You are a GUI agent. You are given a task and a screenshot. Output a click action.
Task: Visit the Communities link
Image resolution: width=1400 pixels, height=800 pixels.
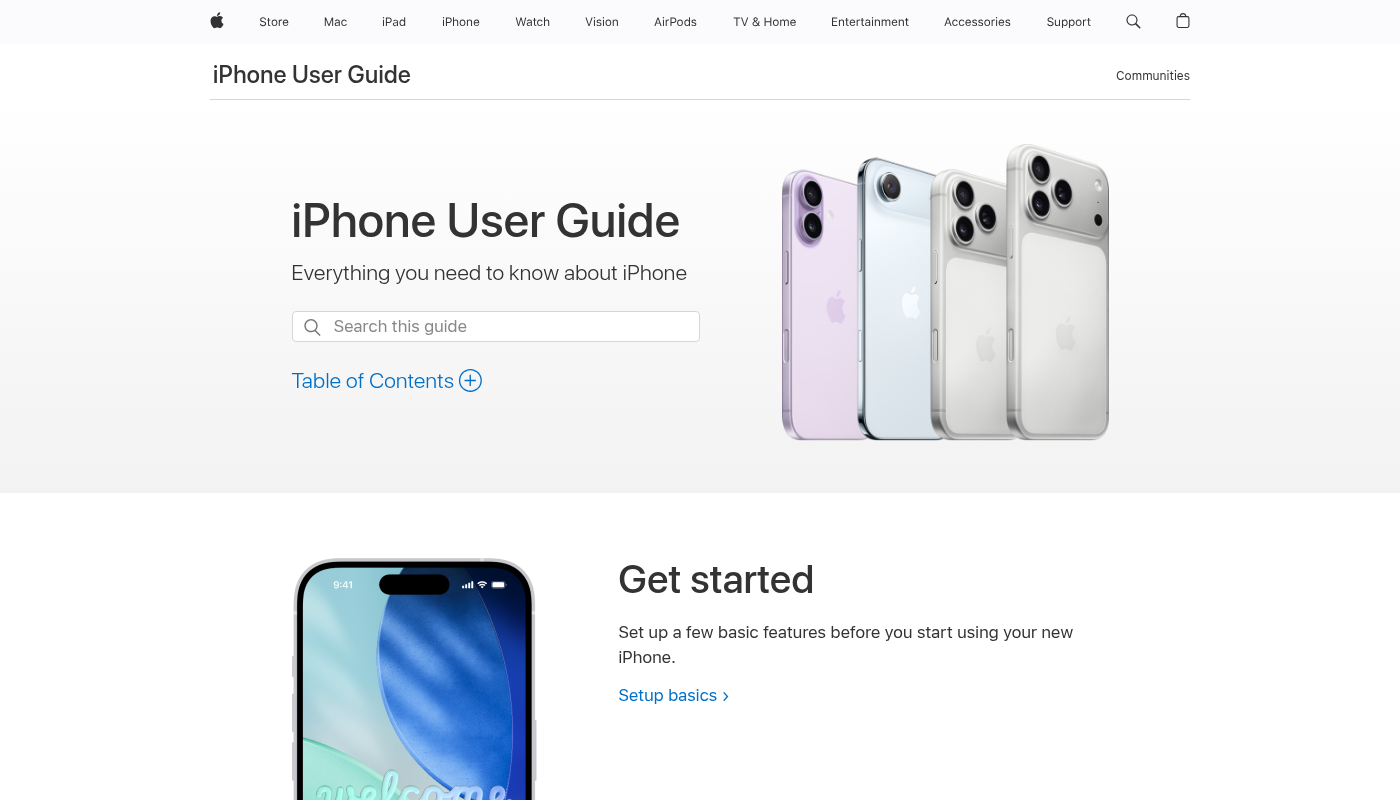point(1153,76)
